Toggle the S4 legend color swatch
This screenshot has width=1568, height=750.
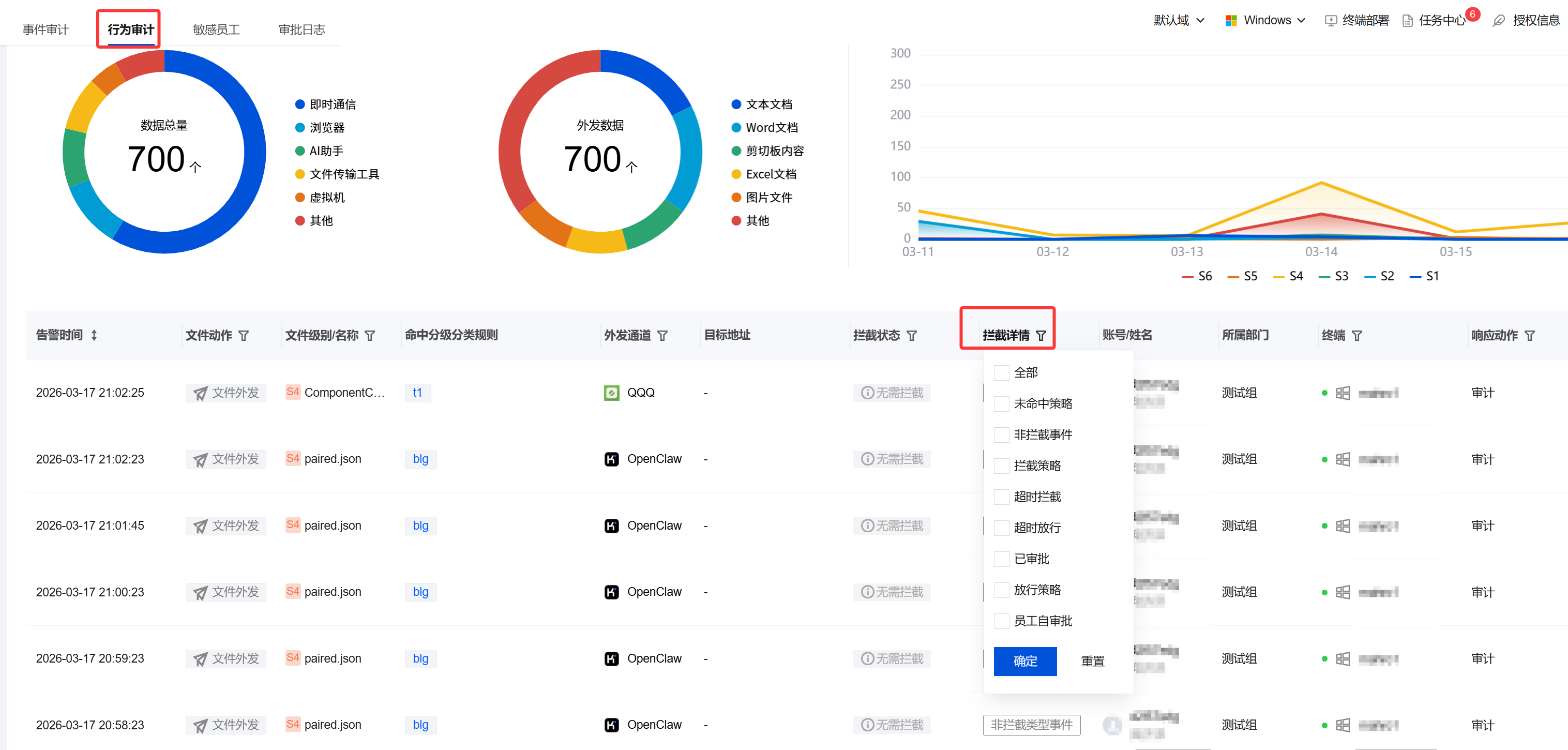click(1278, 277)
